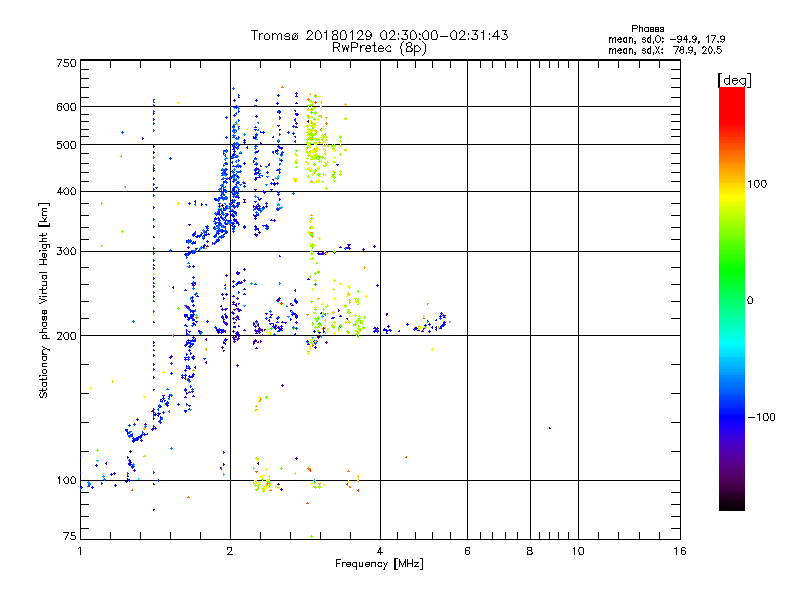Click the colorbar tick label '0'
Image resolution: width=800 pixels, height=600 pixels.
click(750, 301)
